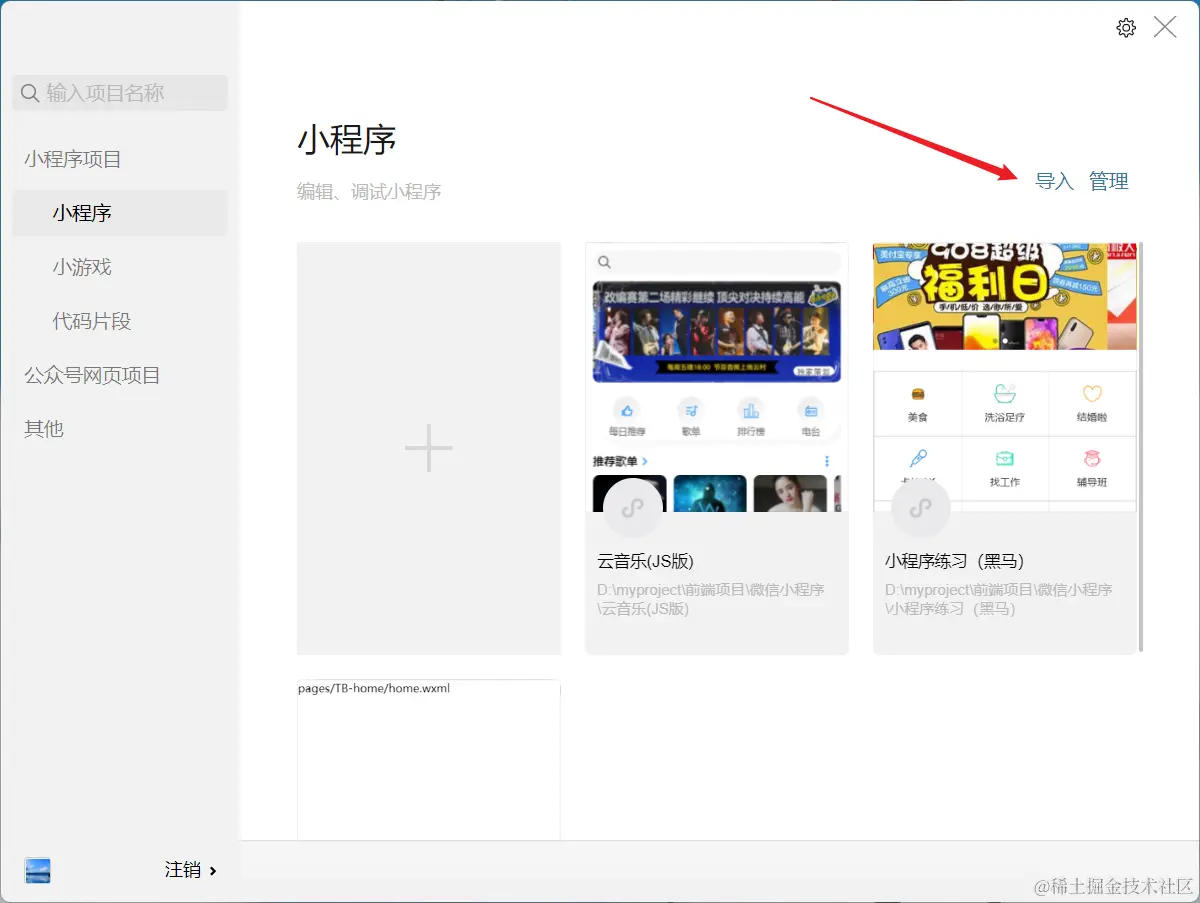Close the project launcher window

point(1165,28)
